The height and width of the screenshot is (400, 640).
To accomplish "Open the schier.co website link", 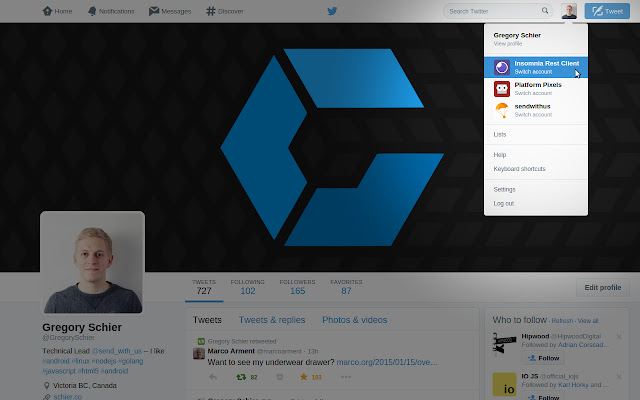I will coord(68,397).
